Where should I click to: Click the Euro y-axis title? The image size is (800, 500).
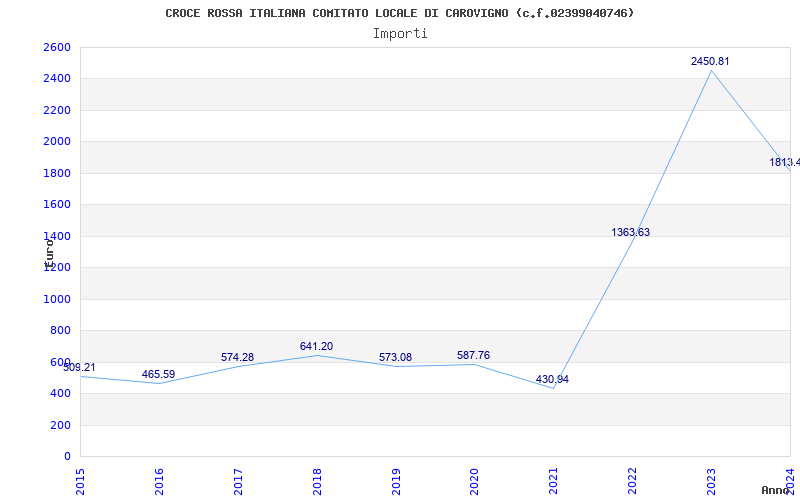click(x=48, y=250)
